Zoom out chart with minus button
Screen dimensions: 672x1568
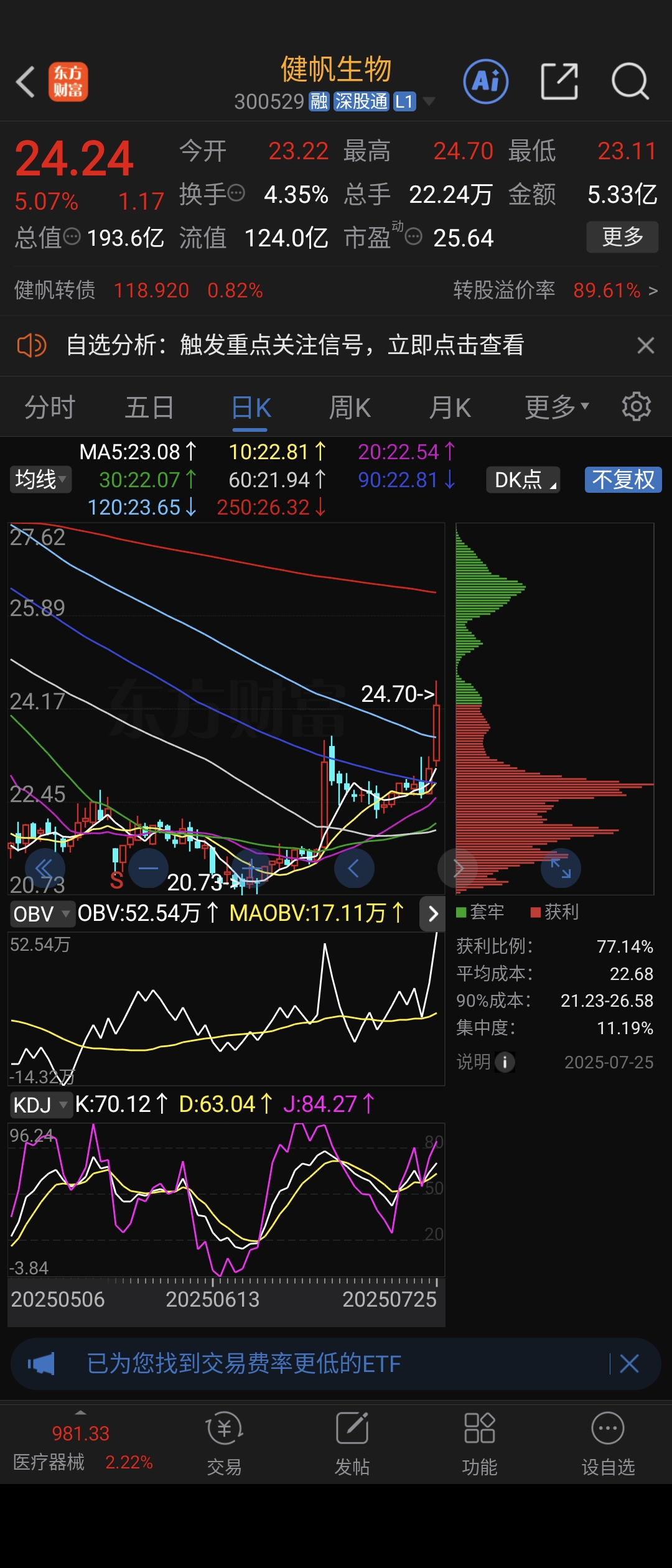(x=148, y=867)
